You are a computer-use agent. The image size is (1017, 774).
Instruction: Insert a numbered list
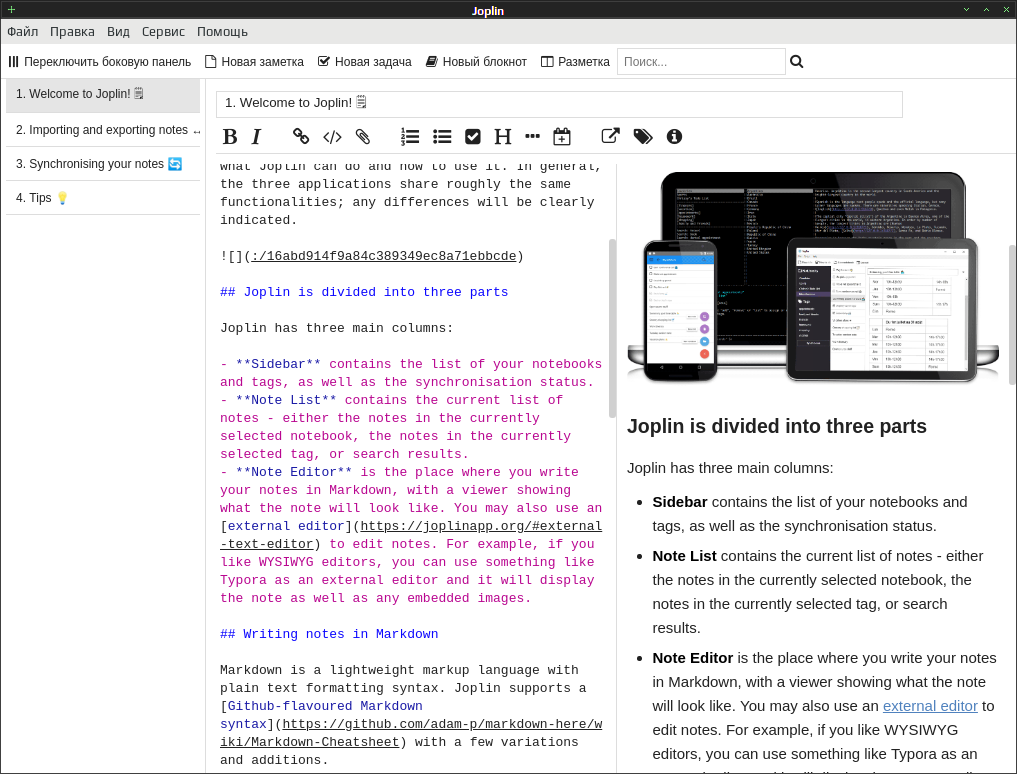(x=410, y=136)
